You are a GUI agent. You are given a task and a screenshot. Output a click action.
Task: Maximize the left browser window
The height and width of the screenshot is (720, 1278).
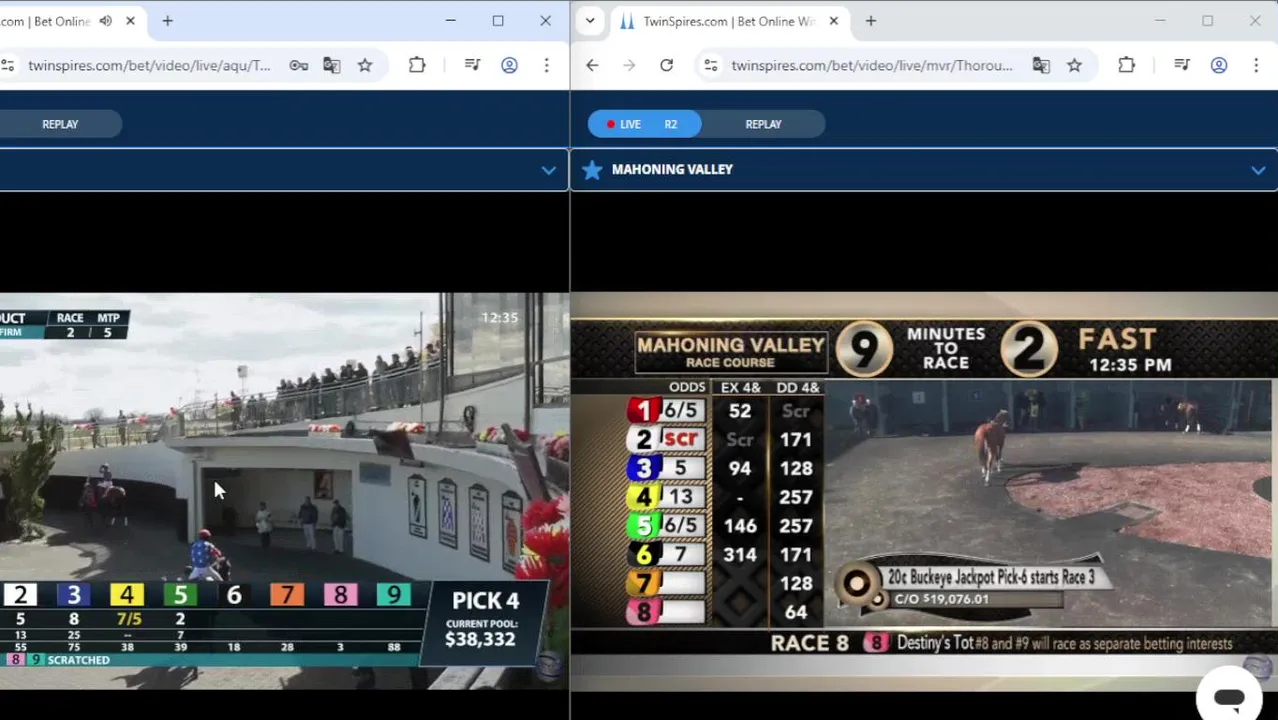point(498,21)
